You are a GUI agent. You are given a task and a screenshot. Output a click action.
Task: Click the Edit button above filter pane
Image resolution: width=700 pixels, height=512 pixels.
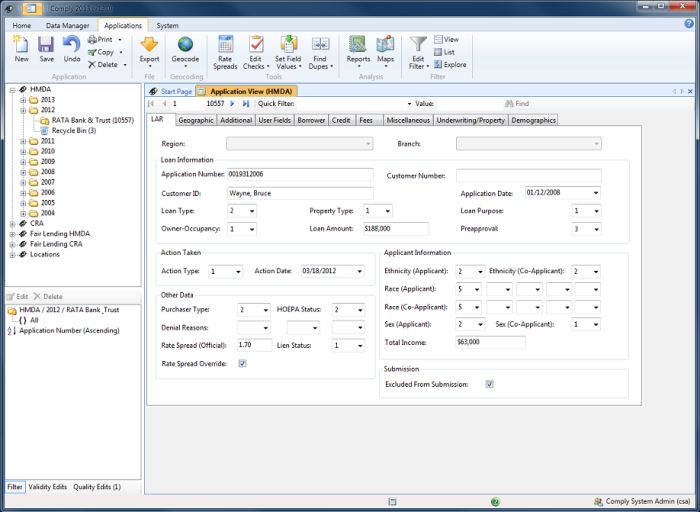point(17,296)
